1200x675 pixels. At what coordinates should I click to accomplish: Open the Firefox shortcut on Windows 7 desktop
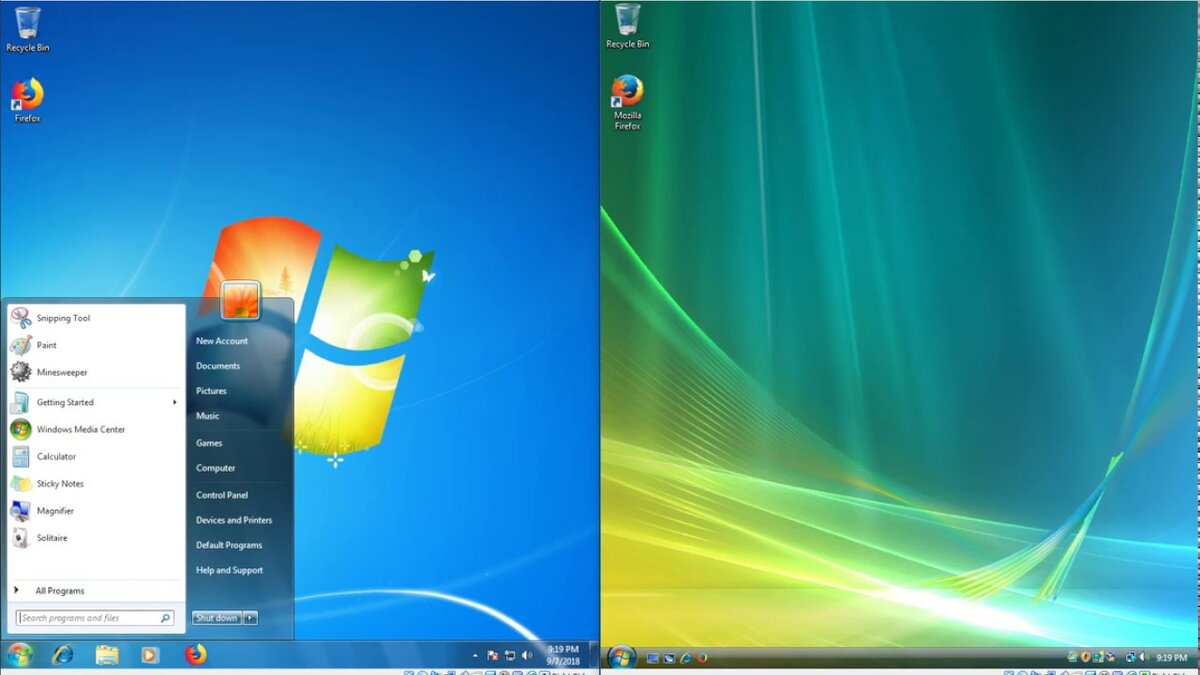pos(27,100)
